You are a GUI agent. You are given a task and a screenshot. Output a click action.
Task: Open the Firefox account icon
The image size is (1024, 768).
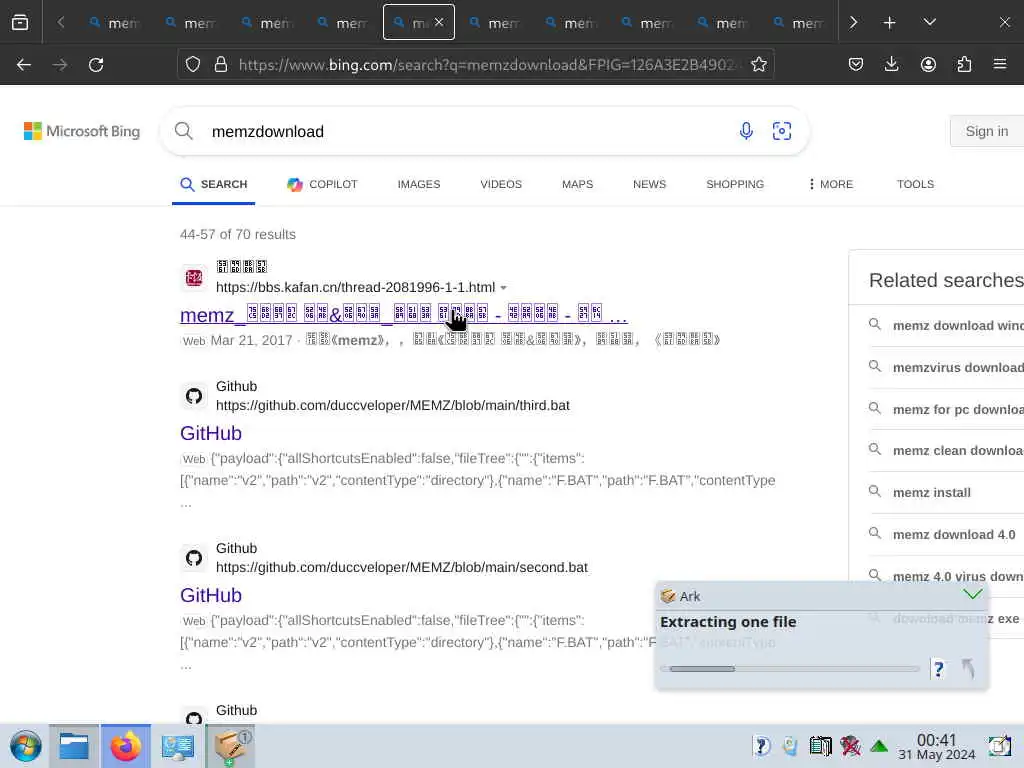[928, 65]
